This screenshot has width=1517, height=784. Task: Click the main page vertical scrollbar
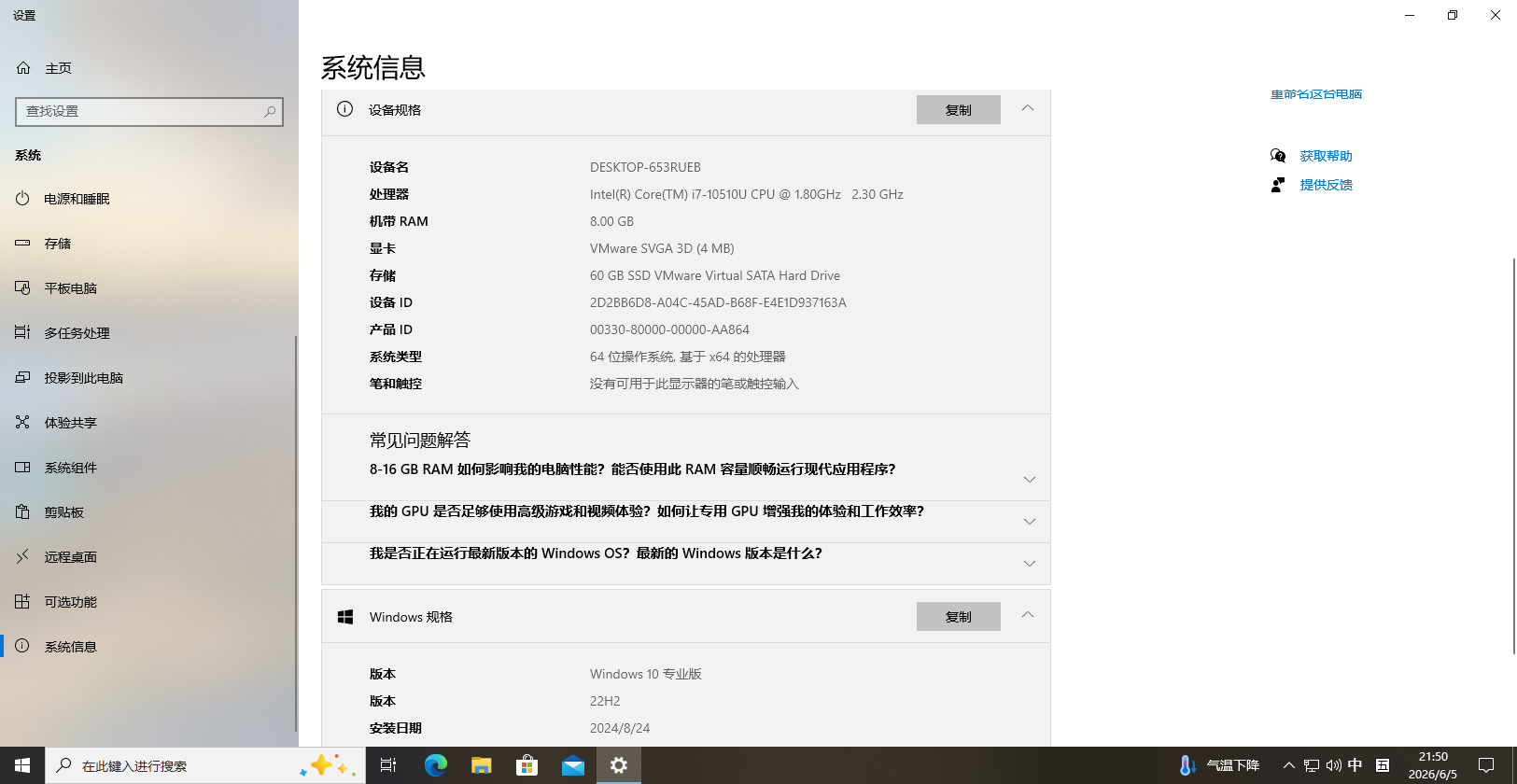point(1513,455)
